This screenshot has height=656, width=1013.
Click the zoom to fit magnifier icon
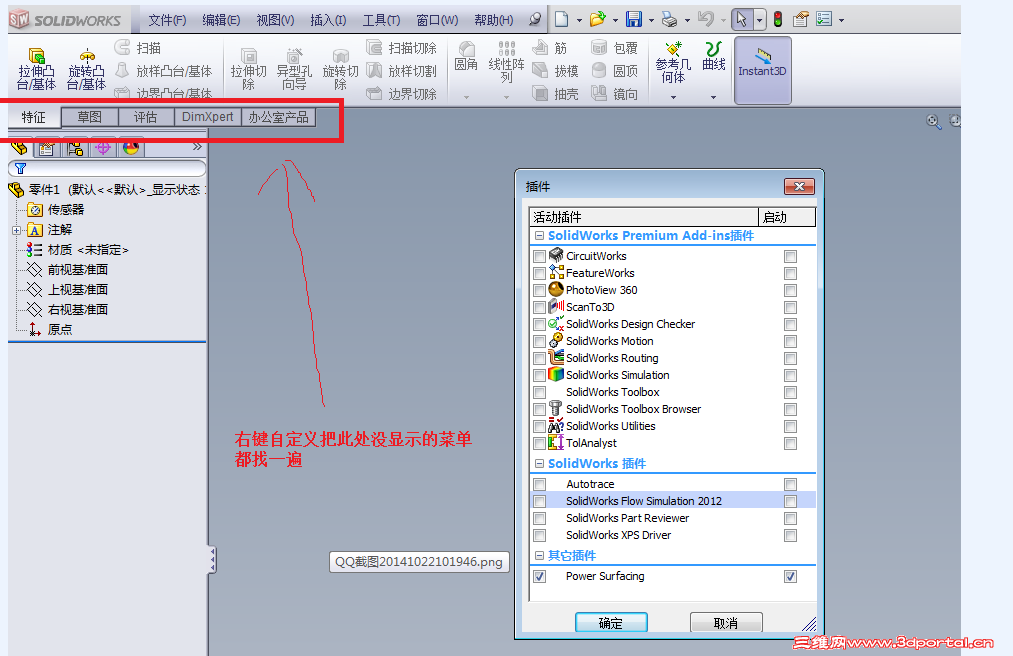pyautogui.click(x=933, y=121)
